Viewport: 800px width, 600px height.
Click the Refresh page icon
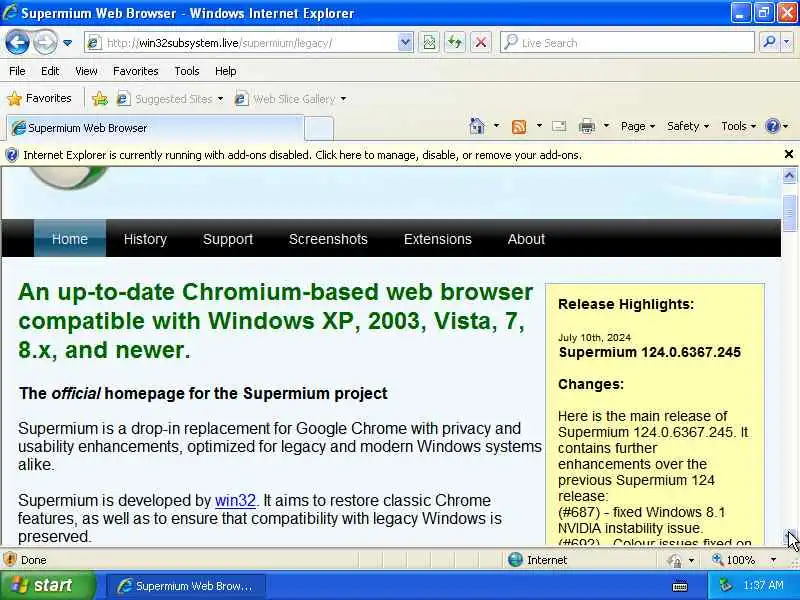(455, 43)
